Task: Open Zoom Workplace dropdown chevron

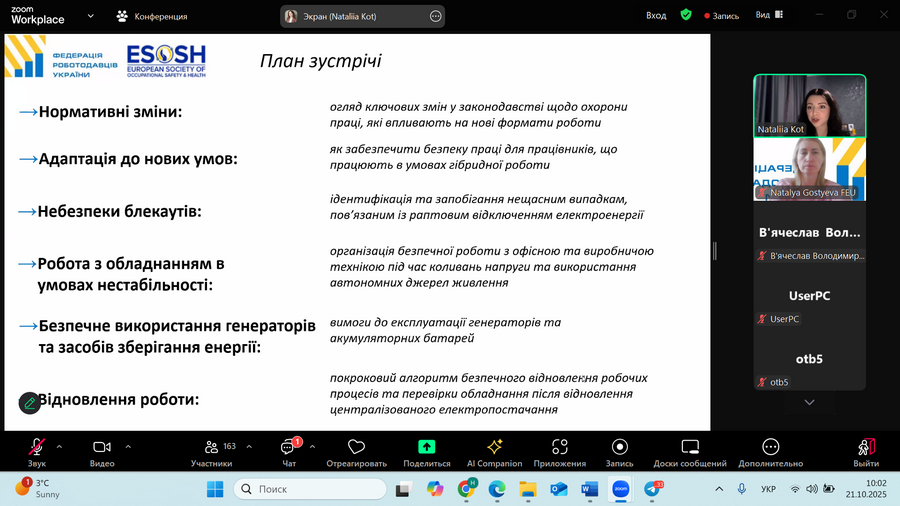Action: pyautogui.click(x=92, y=16)
